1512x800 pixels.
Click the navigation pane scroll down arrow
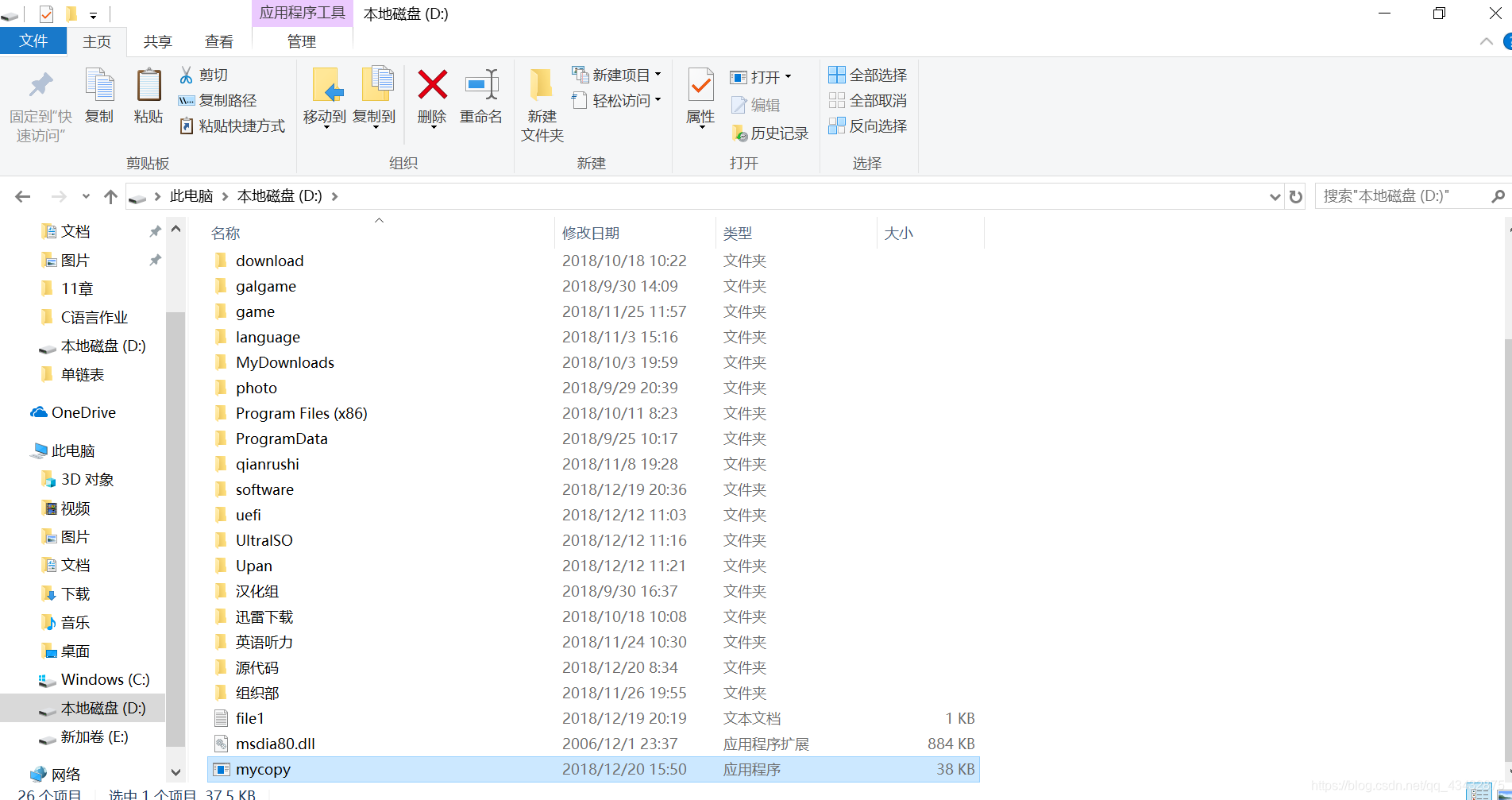coord(176,772)
